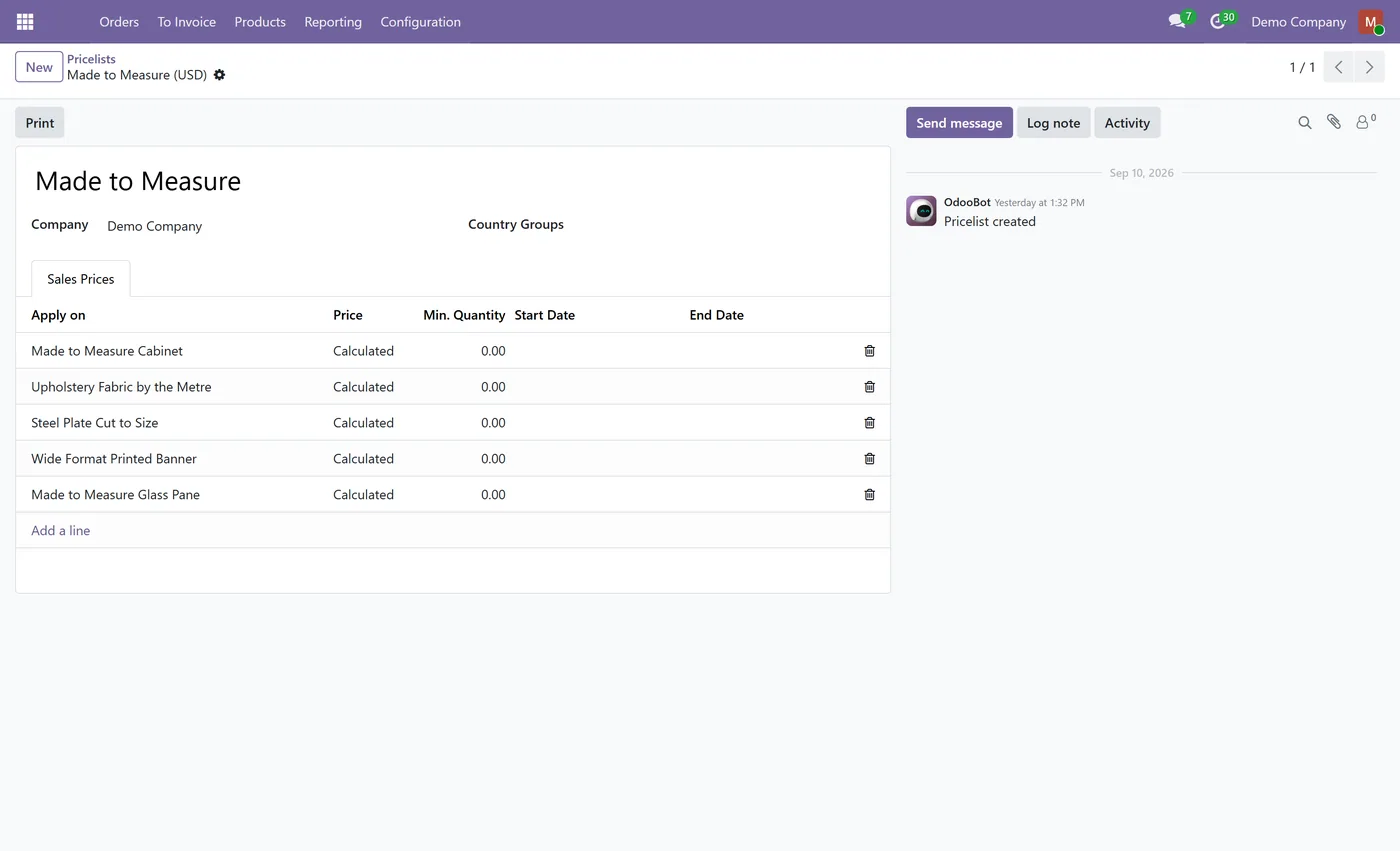Follow the Pricelists breadcrumb link

tap(91, 59)
